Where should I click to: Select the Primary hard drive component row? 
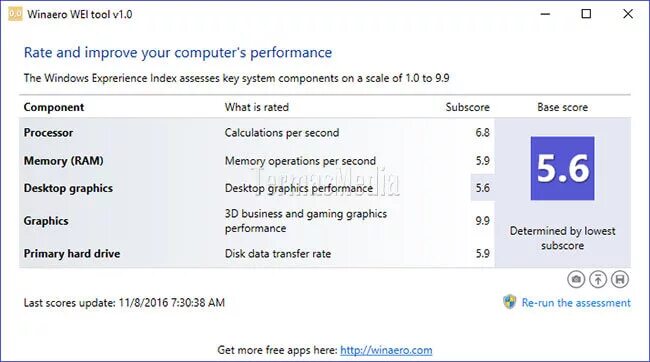[257, 253]
